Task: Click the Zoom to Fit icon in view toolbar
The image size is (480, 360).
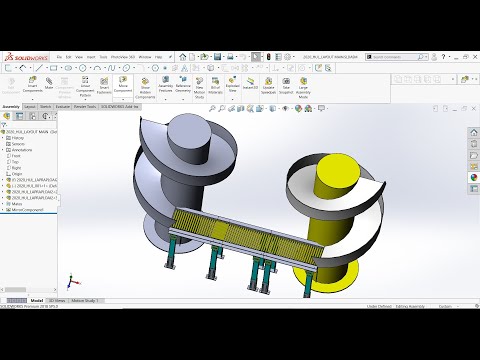Action: click(x=212, y=109)
